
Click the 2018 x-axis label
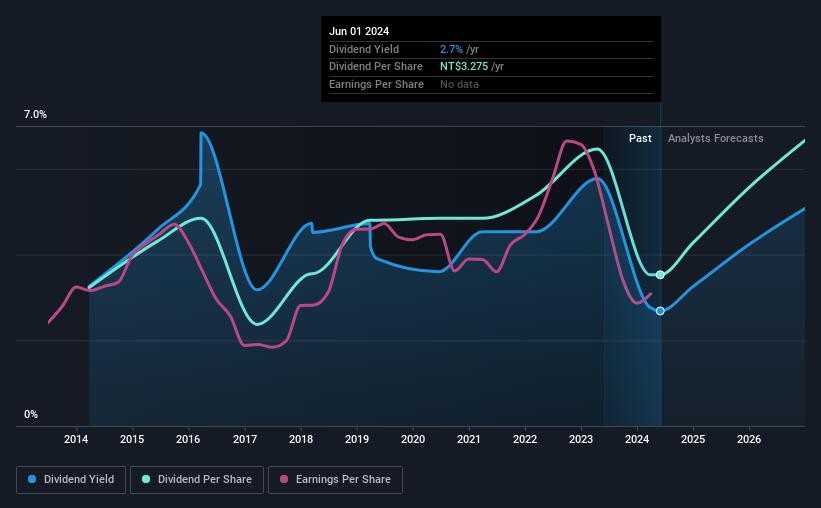point(301,439)
